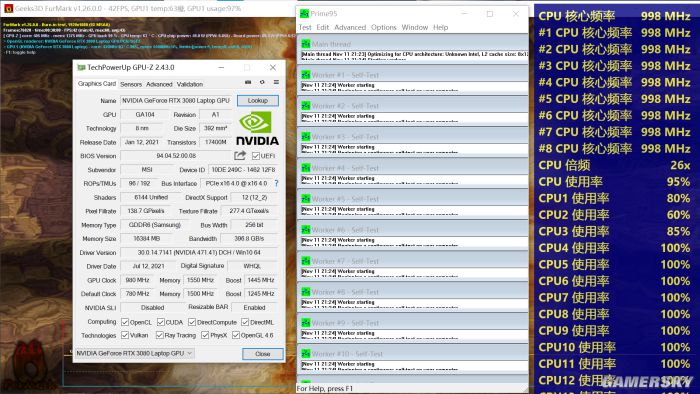700x394 pixels.
Task: Click the GPU-Z refresh icon
Action: pyautogui.click(x=262, y=83)
